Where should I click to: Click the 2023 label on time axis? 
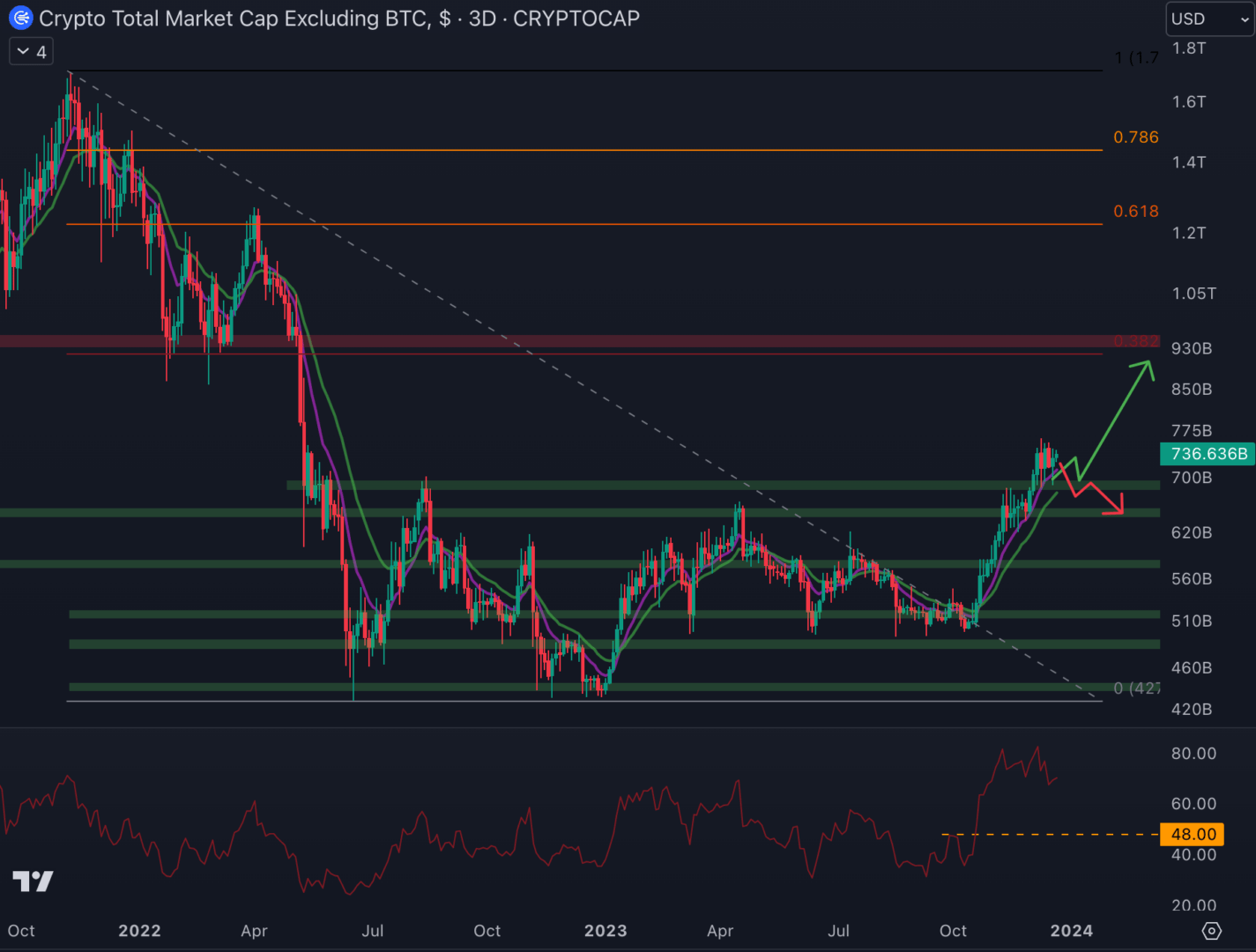pos(606,931)
